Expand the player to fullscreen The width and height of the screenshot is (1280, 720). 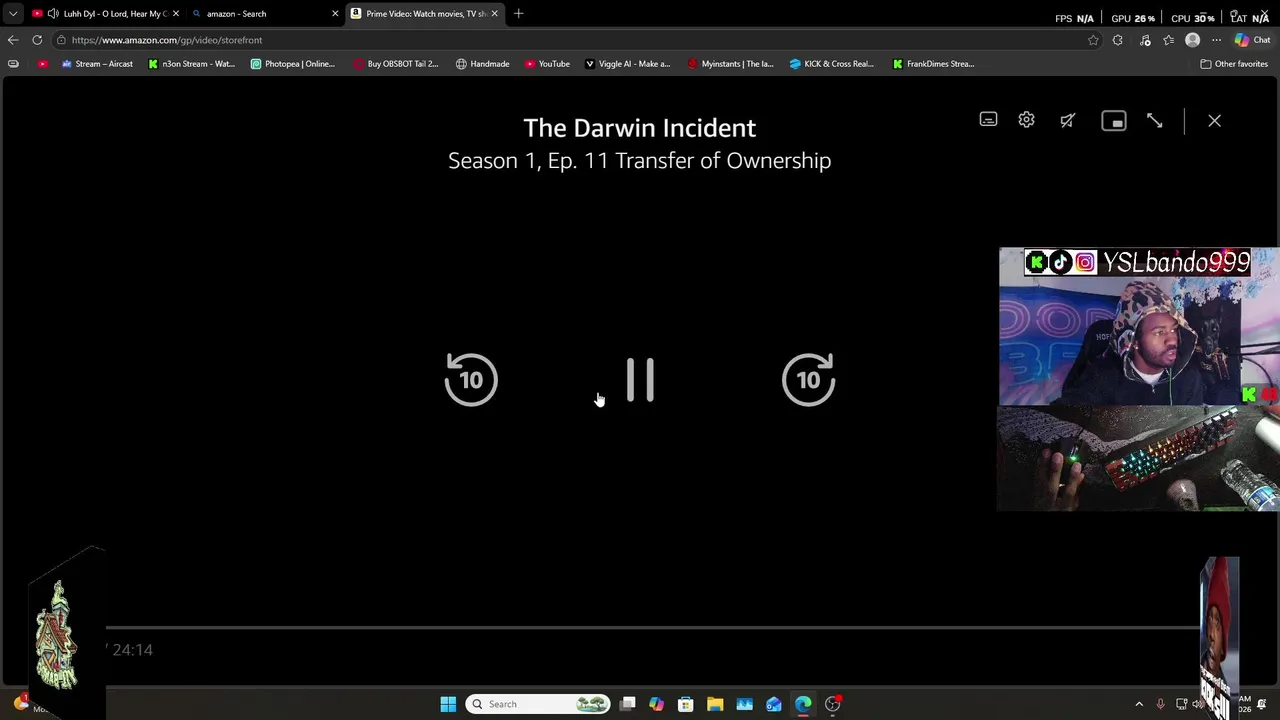point(1154,120)
